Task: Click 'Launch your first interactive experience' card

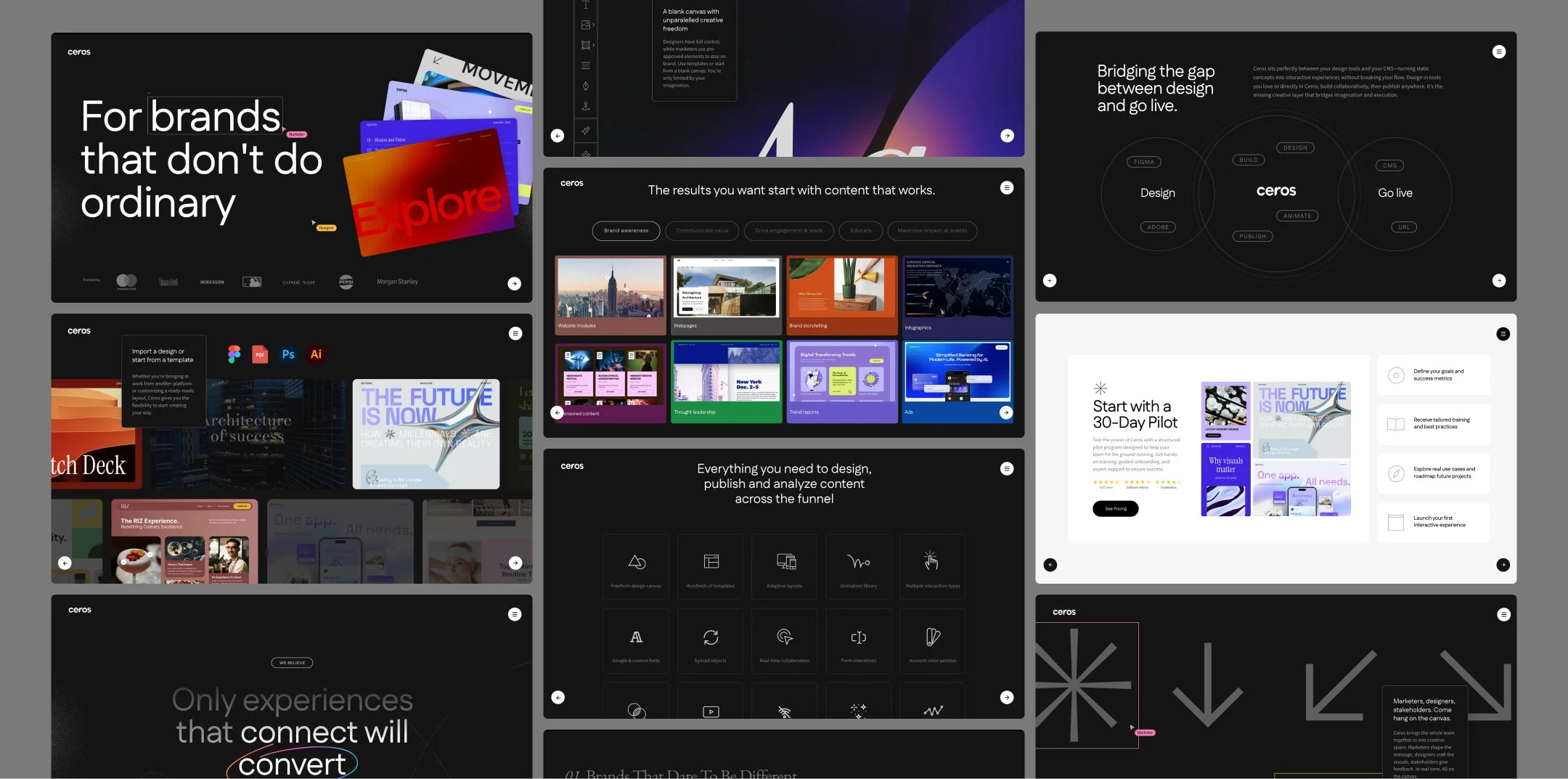Action: (x=1434, y=522)
